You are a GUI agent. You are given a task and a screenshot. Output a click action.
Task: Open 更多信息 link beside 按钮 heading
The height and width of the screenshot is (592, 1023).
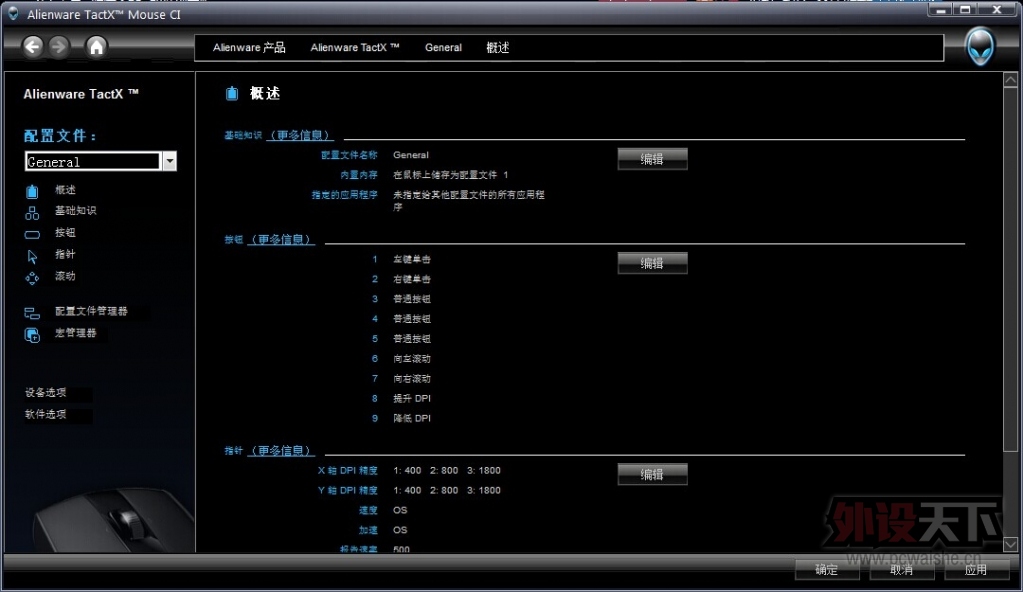pyautogui.click(x=282, y=240)
